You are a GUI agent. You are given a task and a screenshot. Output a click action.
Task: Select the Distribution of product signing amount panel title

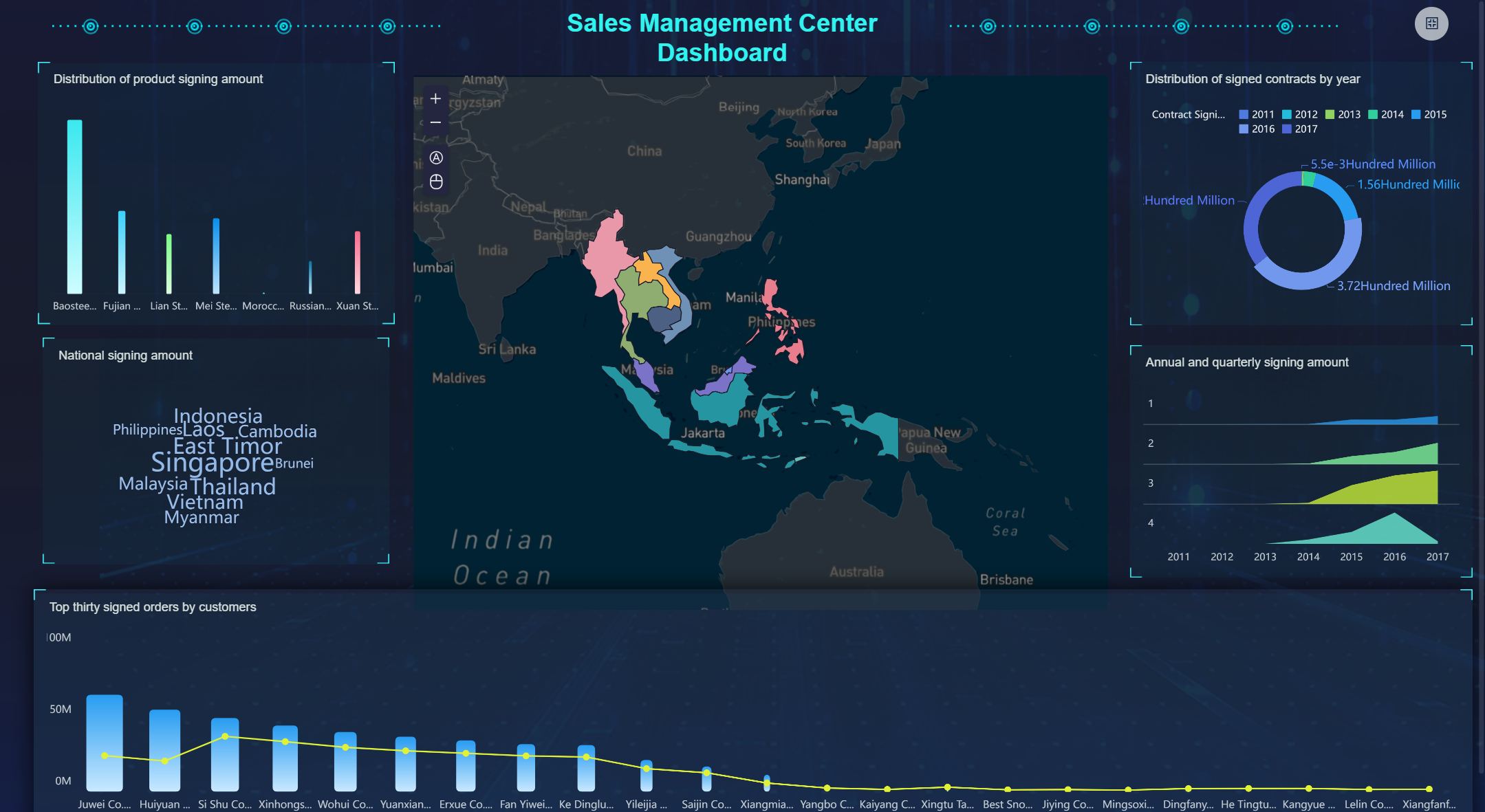tap(158, 78)
